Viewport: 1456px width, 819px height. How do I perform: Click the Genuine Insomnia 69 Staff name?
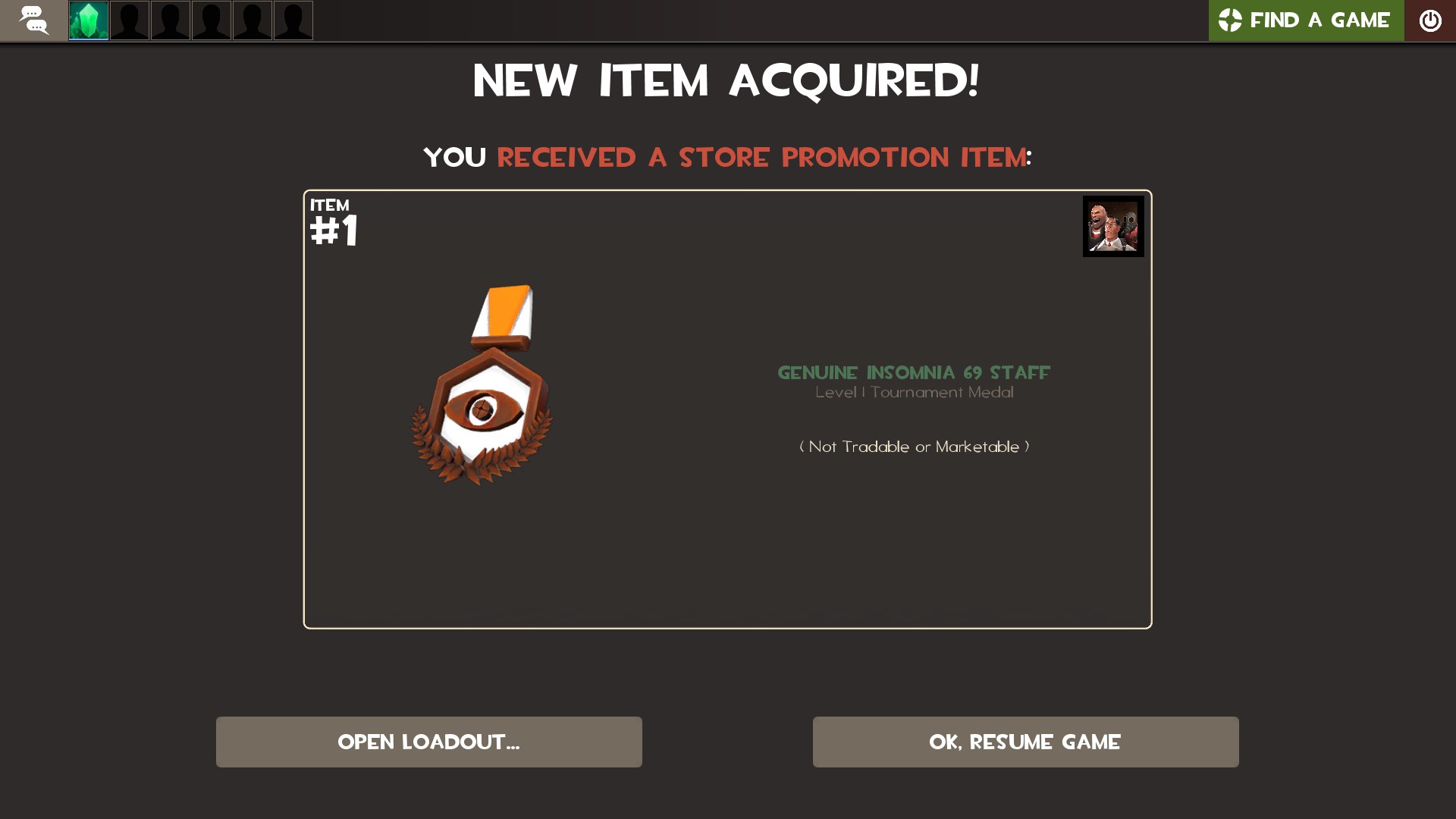click(x=914, y=372)
